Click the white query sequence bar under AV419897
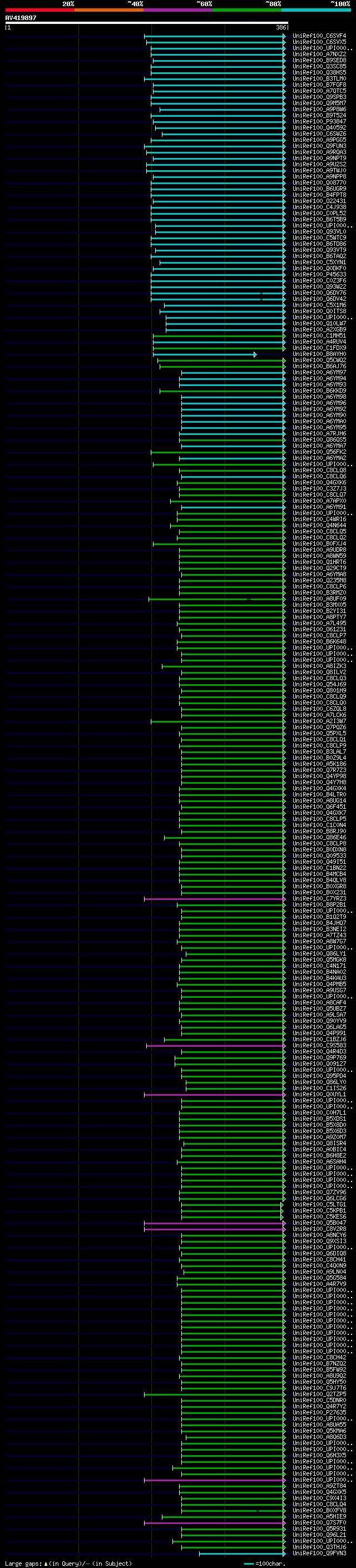The width and height of the screenshot is (356, 1568). click(x=147, y=22)
